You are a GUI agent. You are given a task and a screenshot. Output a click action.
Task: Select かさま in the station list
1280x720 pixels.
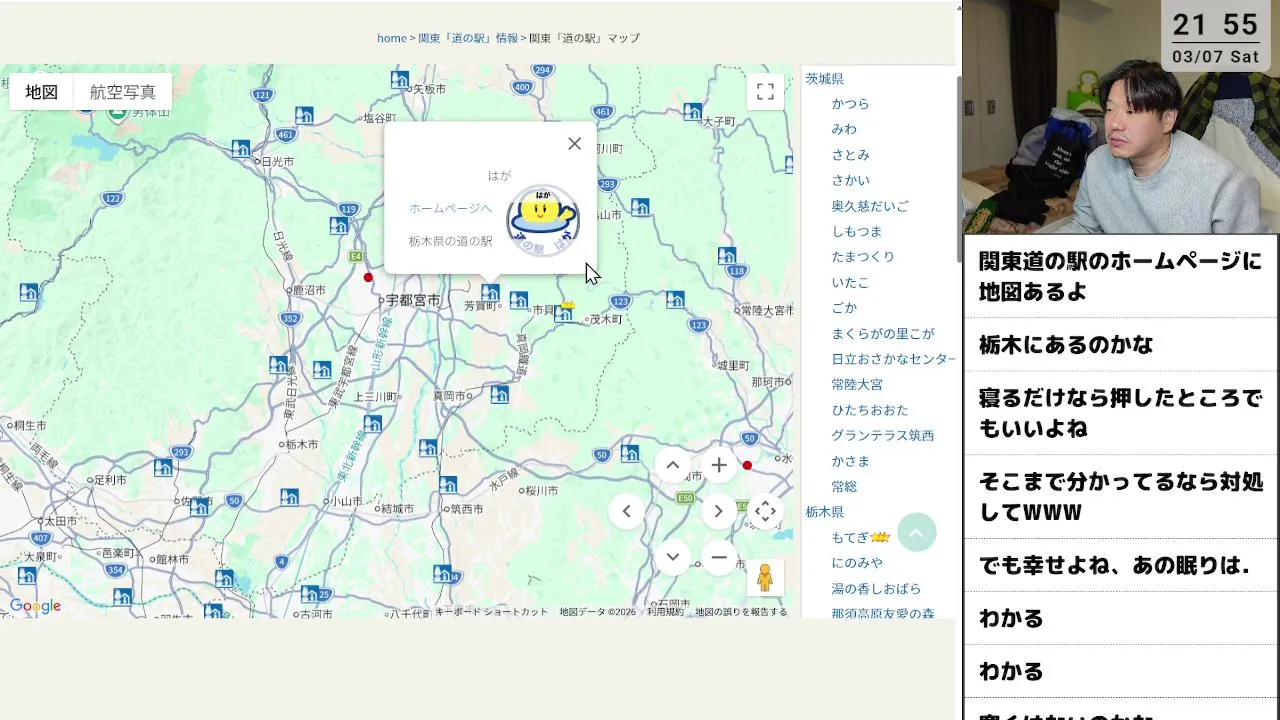[851, 461]
